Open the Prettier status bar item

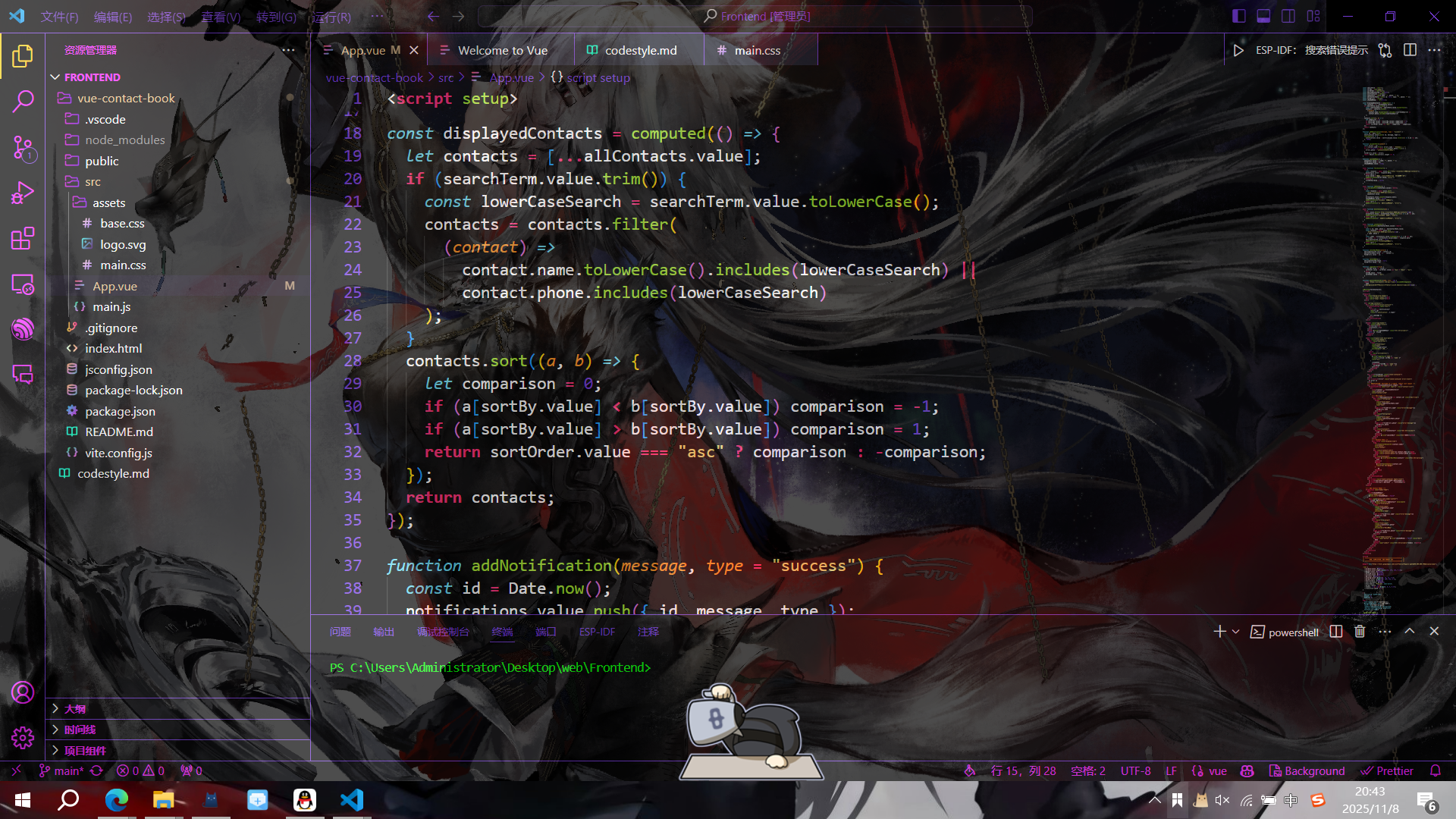click(1387, 770)
